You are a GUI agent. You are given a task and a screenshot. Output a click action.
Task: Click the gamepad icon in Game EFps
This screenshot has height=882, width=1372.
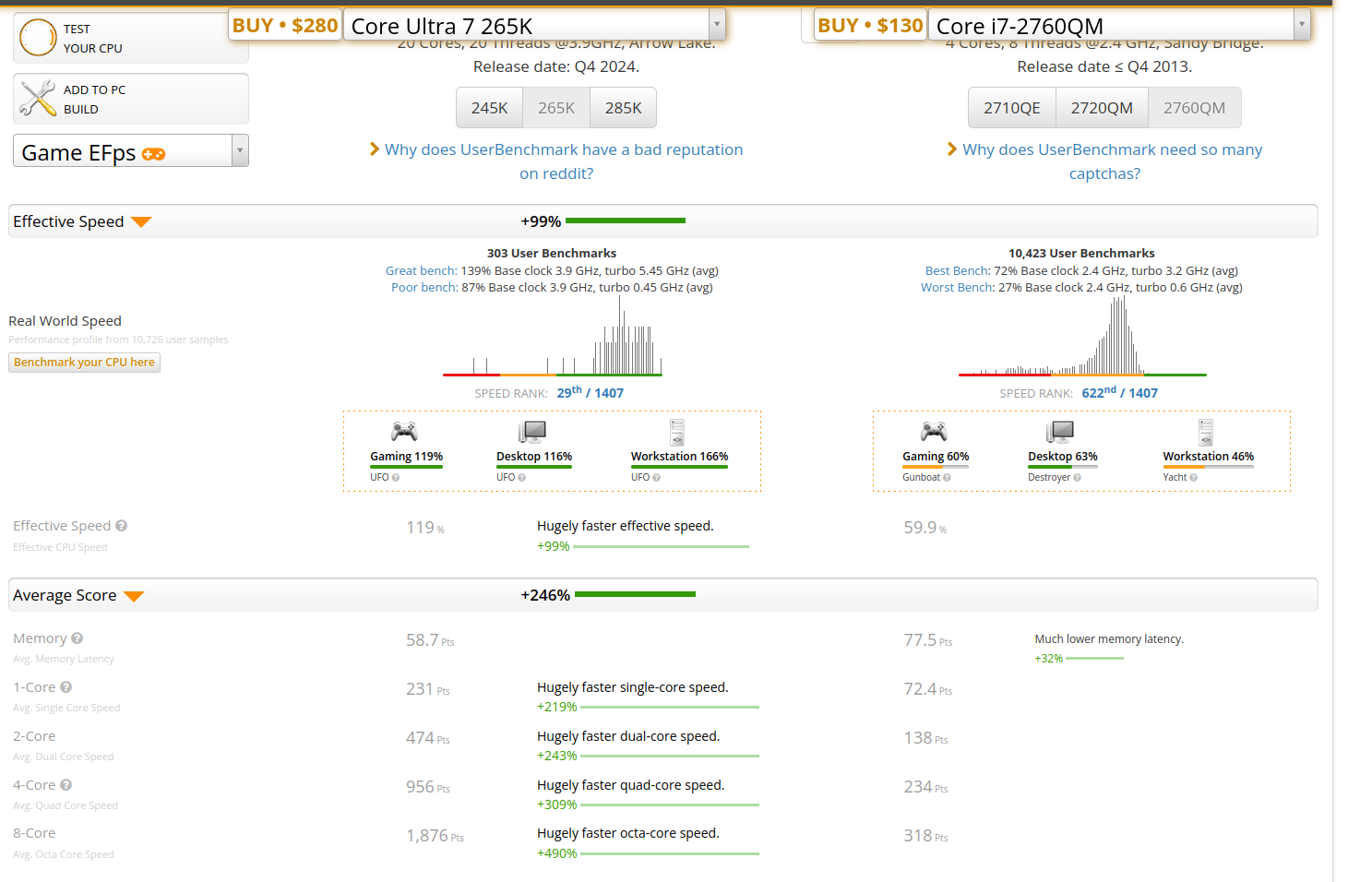click(x=154, y=154)
